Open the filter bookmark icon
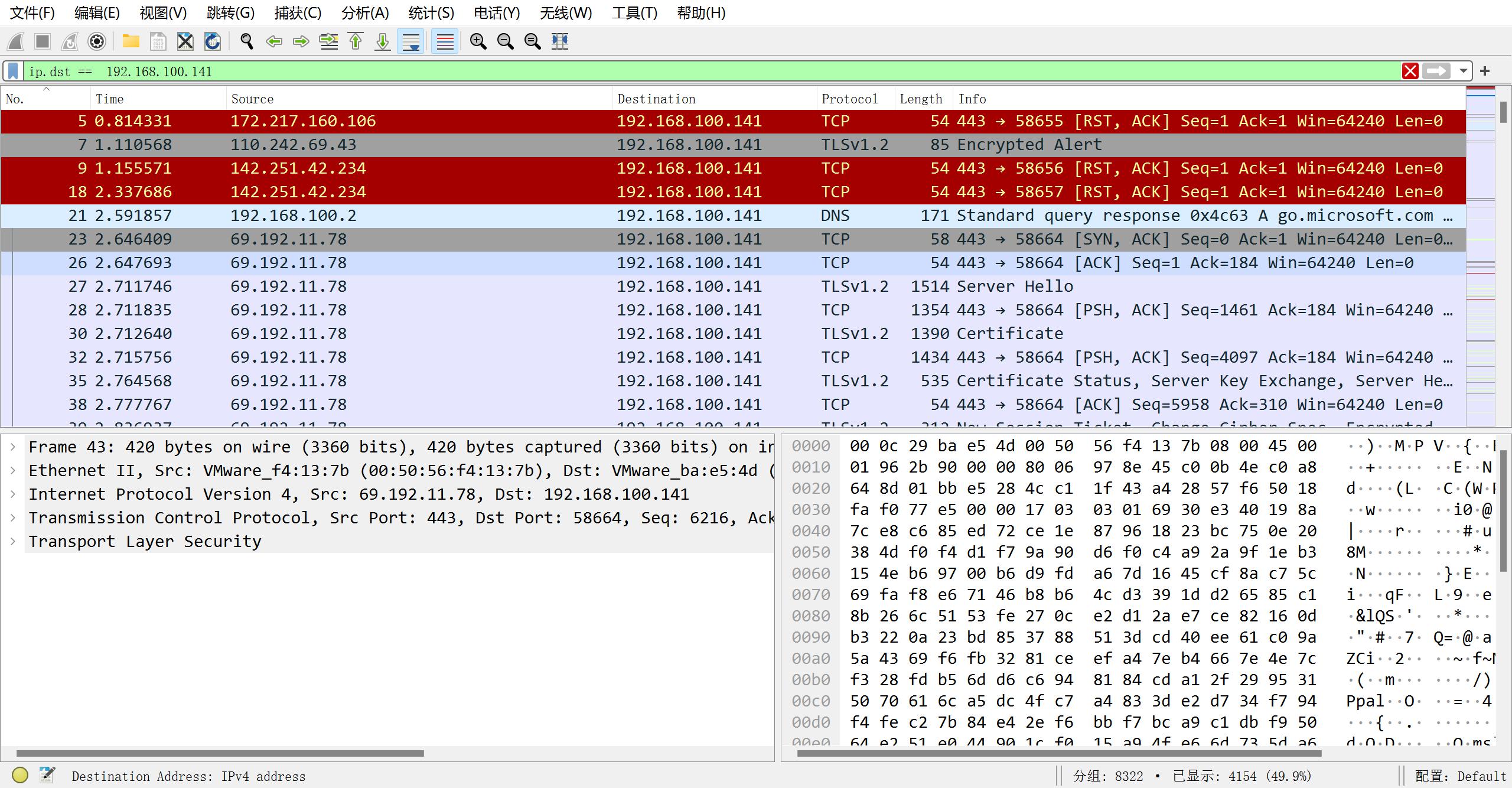This screenshot has width=1512, height=788. click(x=13, y=71)
